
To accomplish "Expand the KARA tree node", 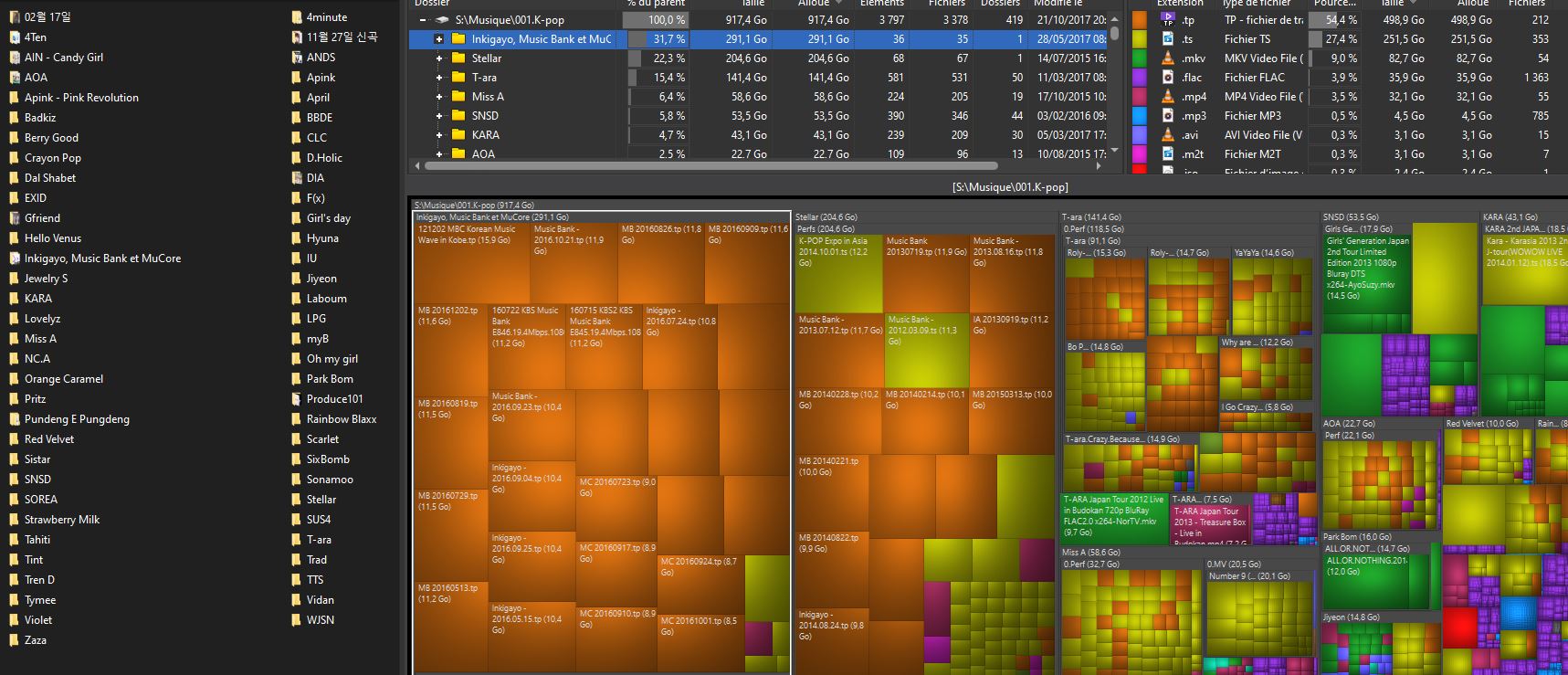I will 438,135.
